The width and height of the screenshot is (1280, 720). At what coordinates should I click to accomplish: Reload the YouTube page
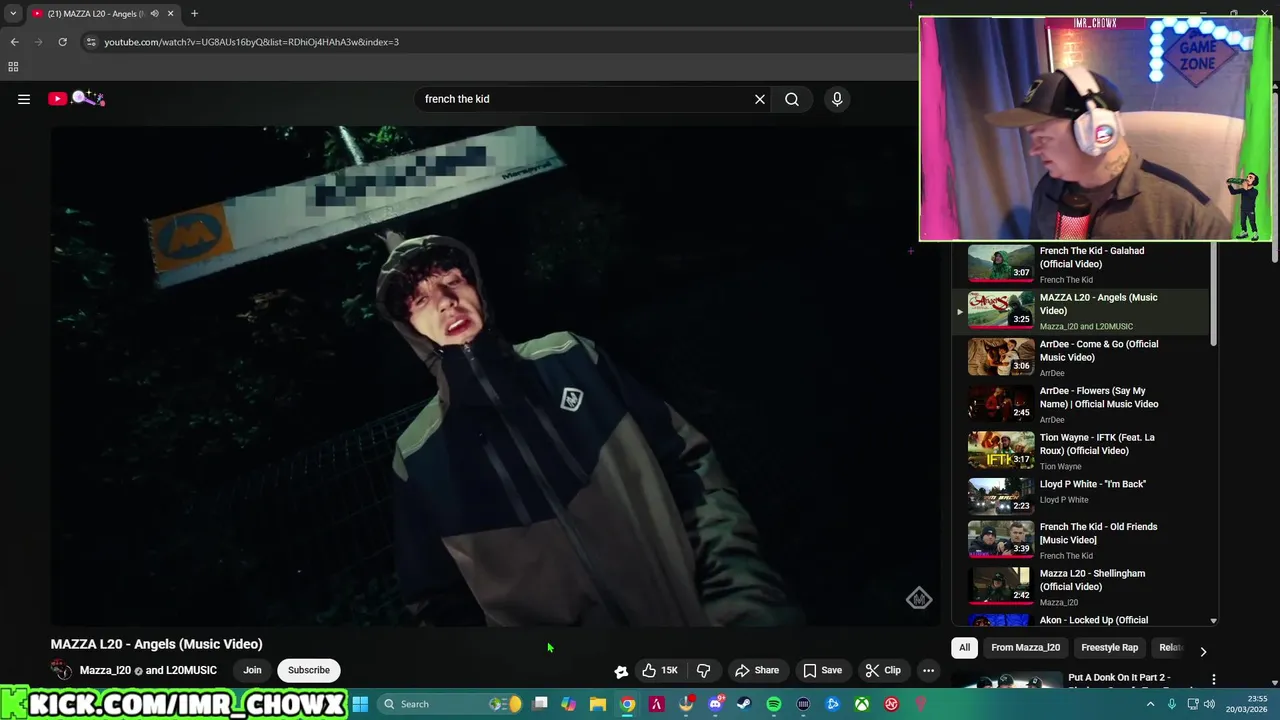coord(62,42)
